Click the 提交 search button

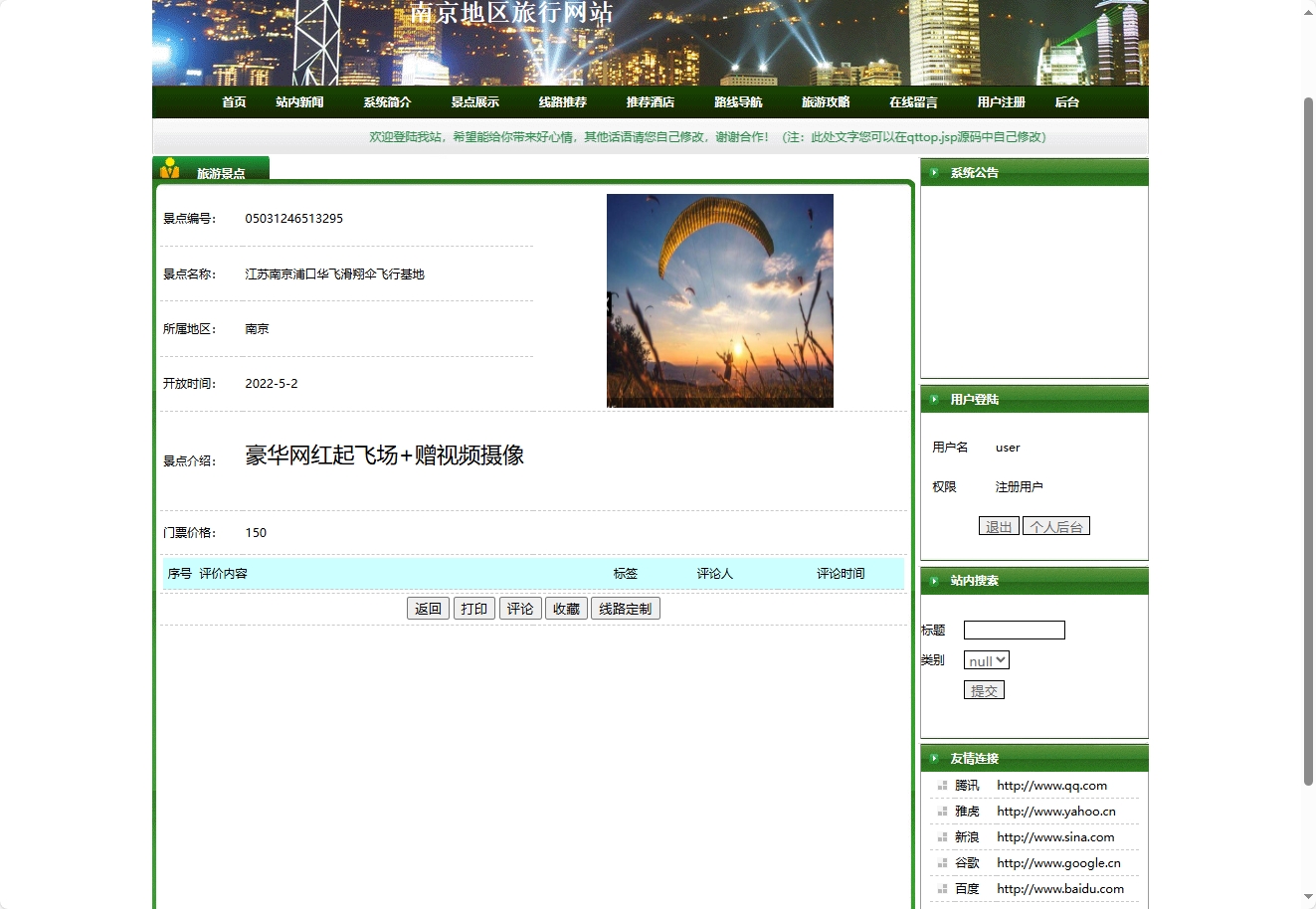[x=984, y=689]
